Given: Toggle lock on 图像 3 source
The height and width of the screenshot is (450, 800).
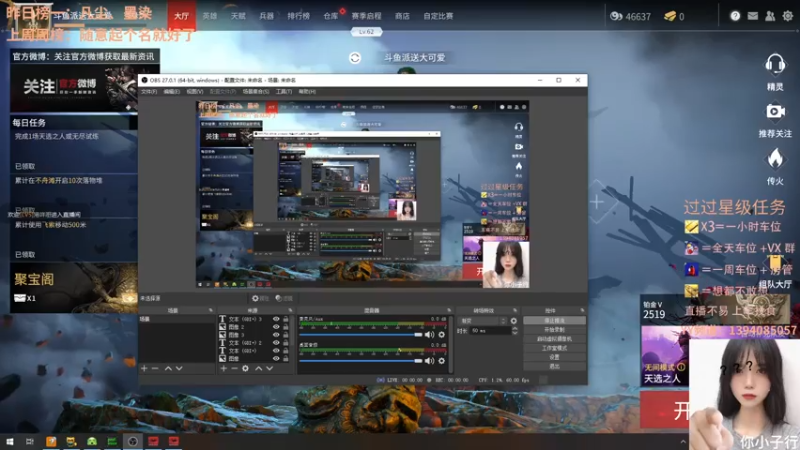Looking at the screenshot, I should (286, 335).
